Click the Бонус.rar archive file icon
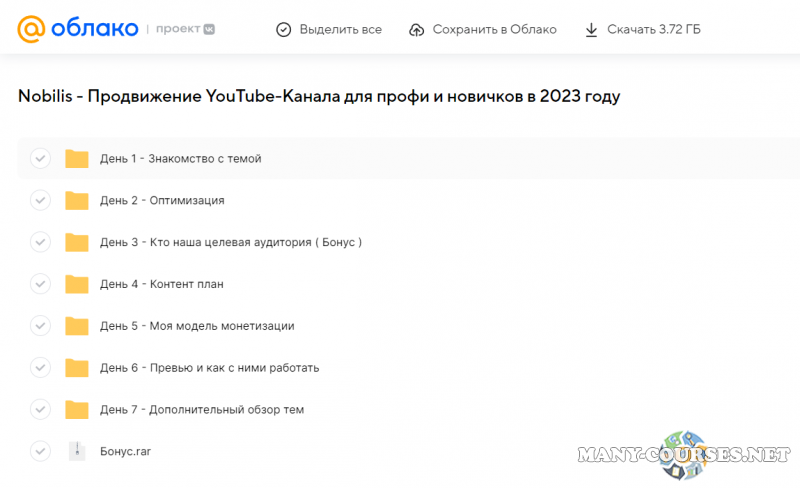The image size is (800, 488). (x=77, y=451)
